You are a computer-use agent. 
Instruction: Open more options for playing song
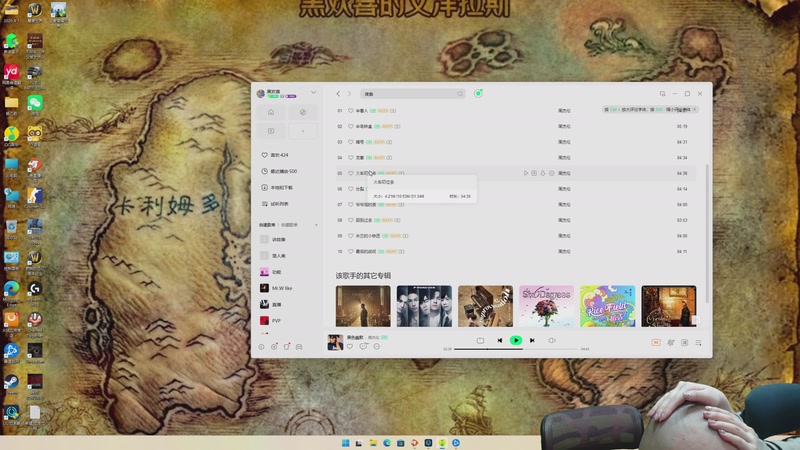pyautogui.click(x=377, y=346)
